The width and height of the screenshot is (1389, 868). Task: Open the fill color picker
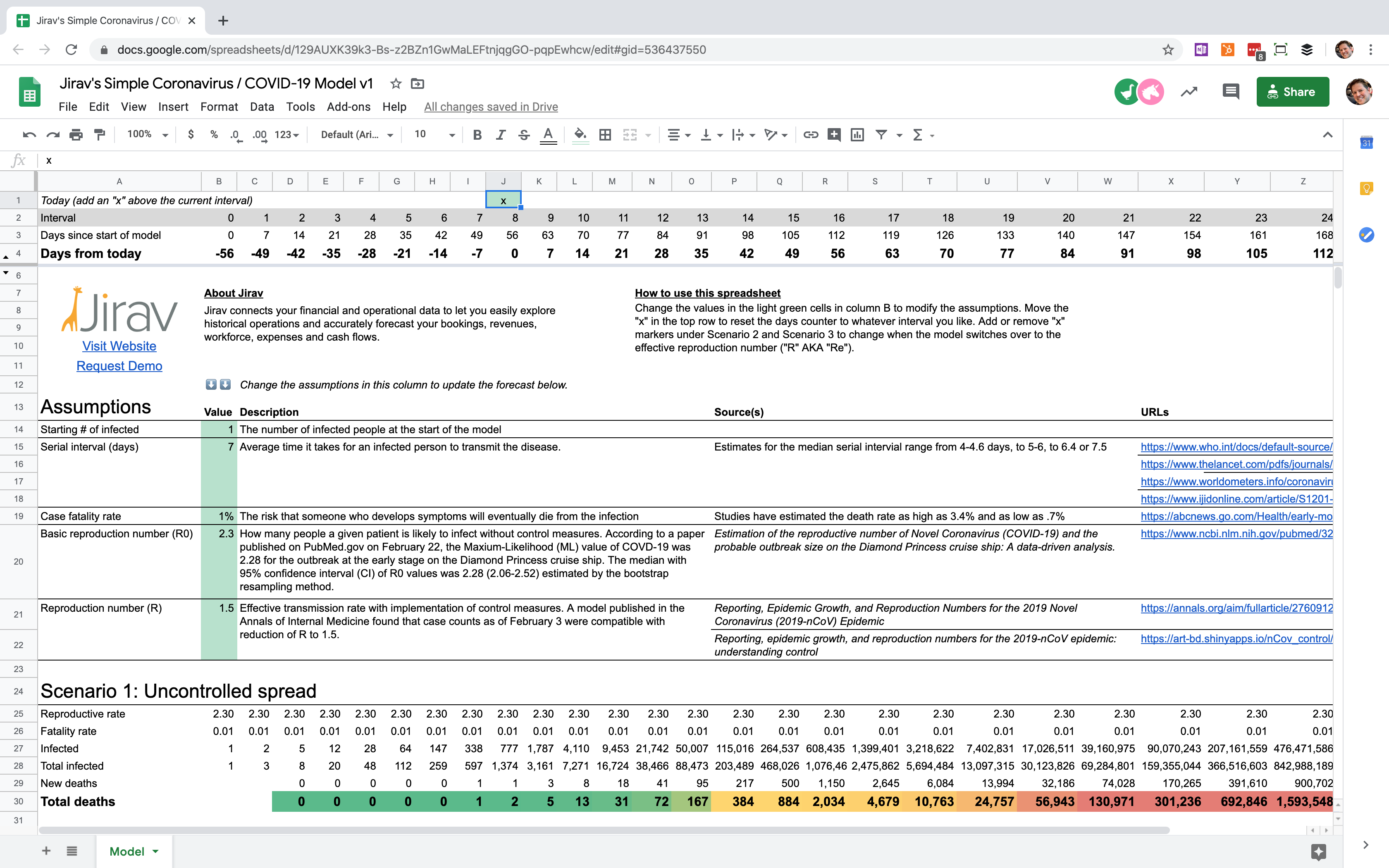[x=580, y=134]
